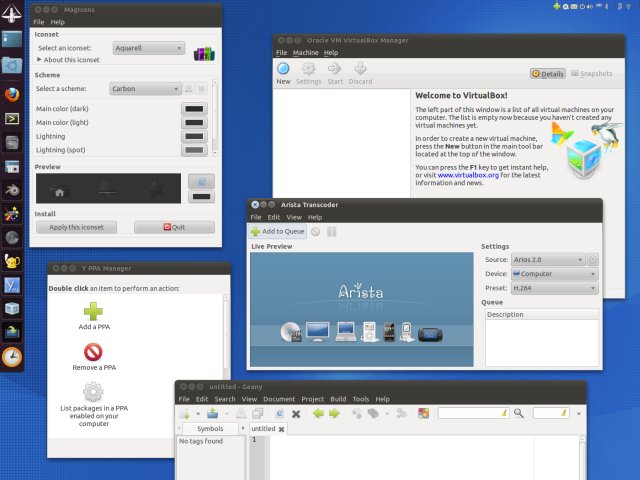The image size is (640, 480).
Task: Open the Aquarell iconset dropdown
Action: click(x=148, y=47)
